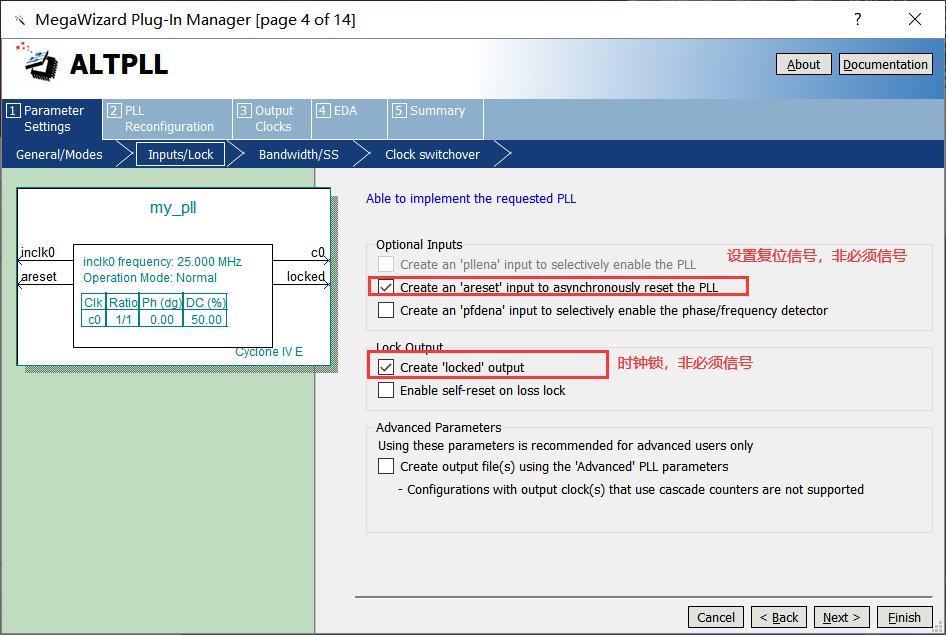Click 'Able to implement the requested PLL' message
Screen dimensions: 946x635
tap(471, 198)
